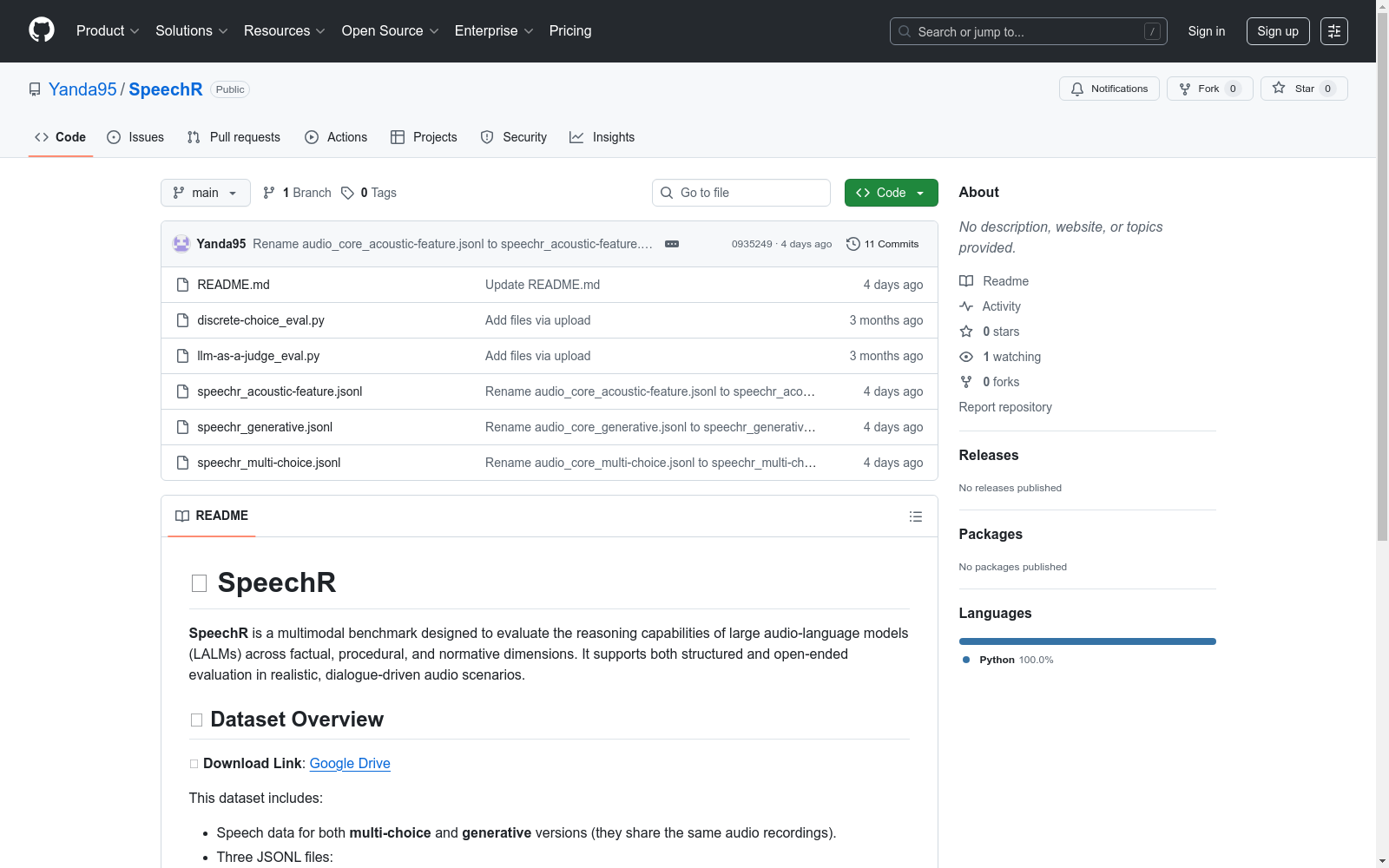This screenshot has width=1389, height=868.
Task: Click the book icon beside Readme link
Action: tap(966, 281)
